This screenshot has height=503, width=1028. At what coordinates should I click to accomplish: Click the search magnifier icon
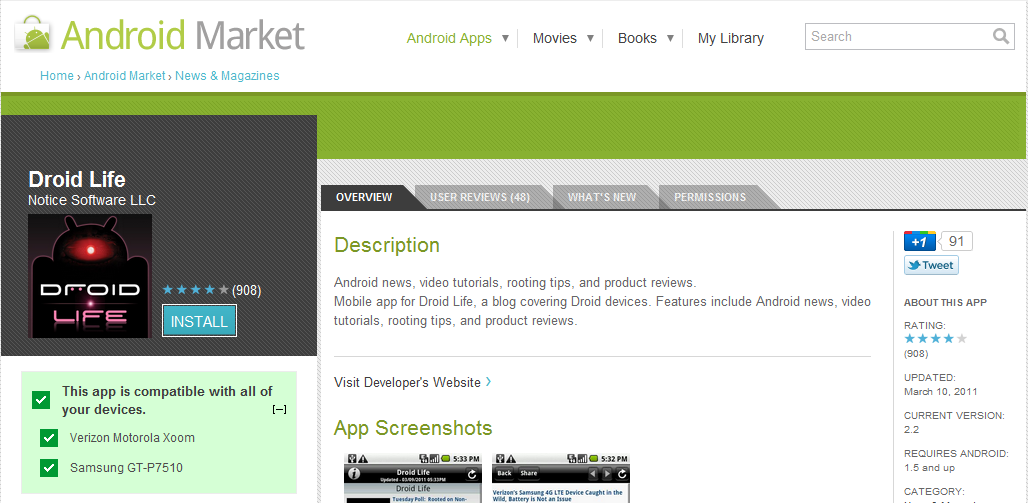point(1001,37)
